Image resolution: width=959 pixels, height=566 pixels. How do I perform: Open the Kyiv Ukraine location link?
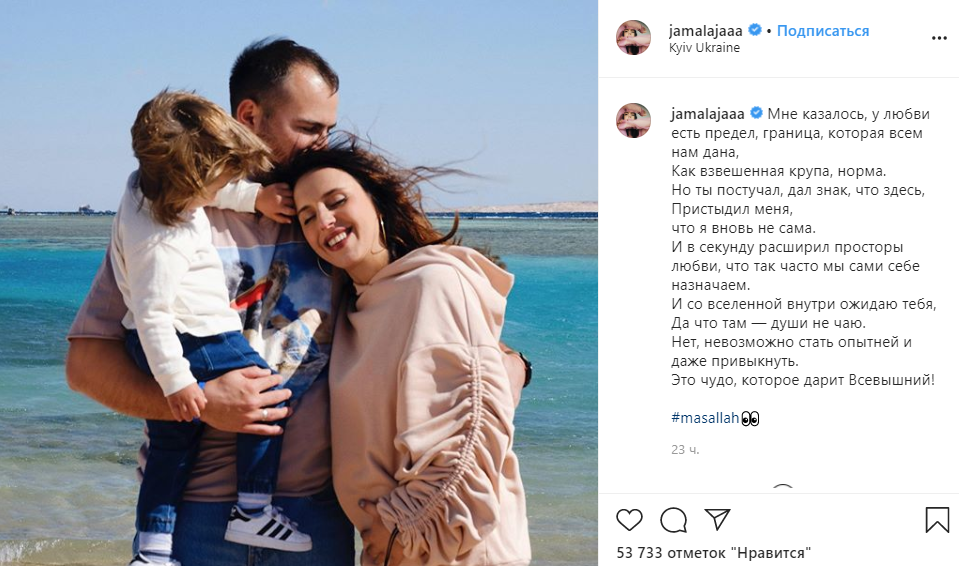(x=704, y=48)
